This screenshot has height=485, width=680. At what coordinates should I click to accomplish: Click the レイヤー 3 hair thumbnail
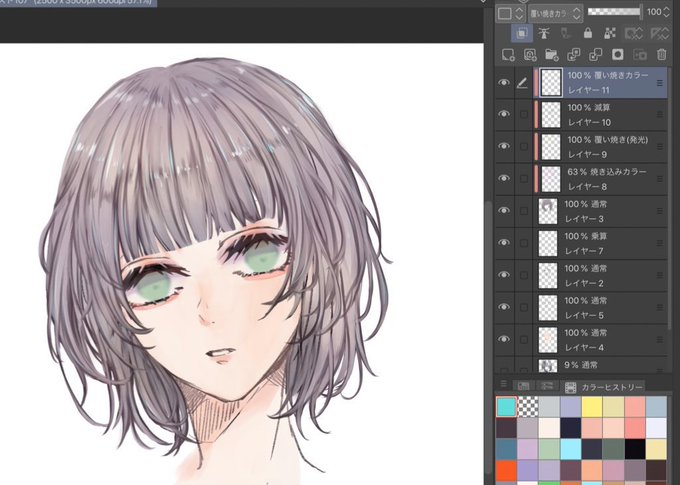[548, 211]
